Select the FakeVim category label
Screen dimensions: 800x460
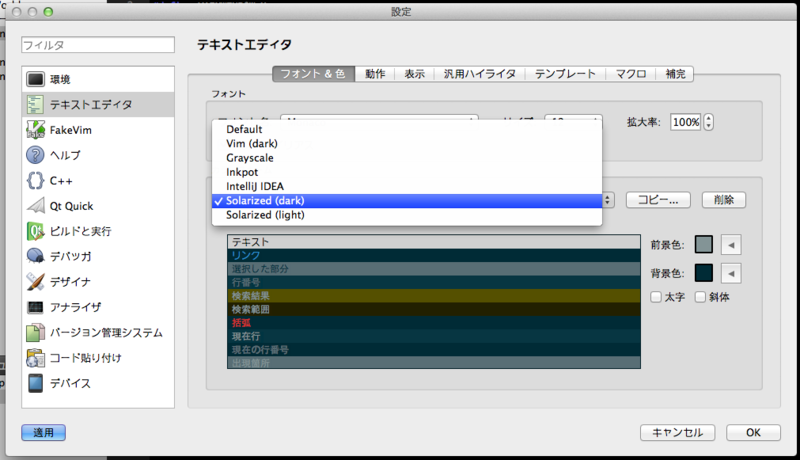(x=70, y=130)
